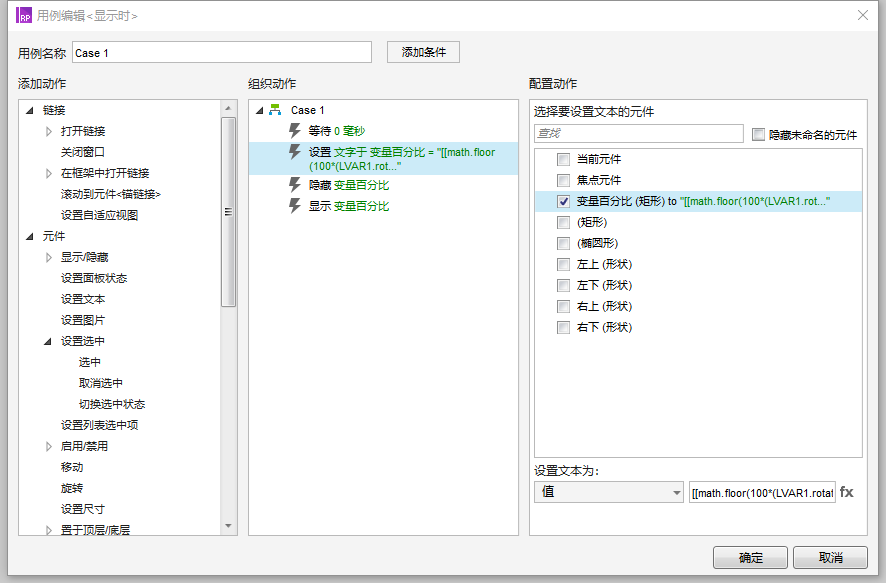Image resolution: width=886 pixels, height=583 pixels.
Task: Click scroll up arrow in 添加动作 list
Action: click(x=228, y=108)
